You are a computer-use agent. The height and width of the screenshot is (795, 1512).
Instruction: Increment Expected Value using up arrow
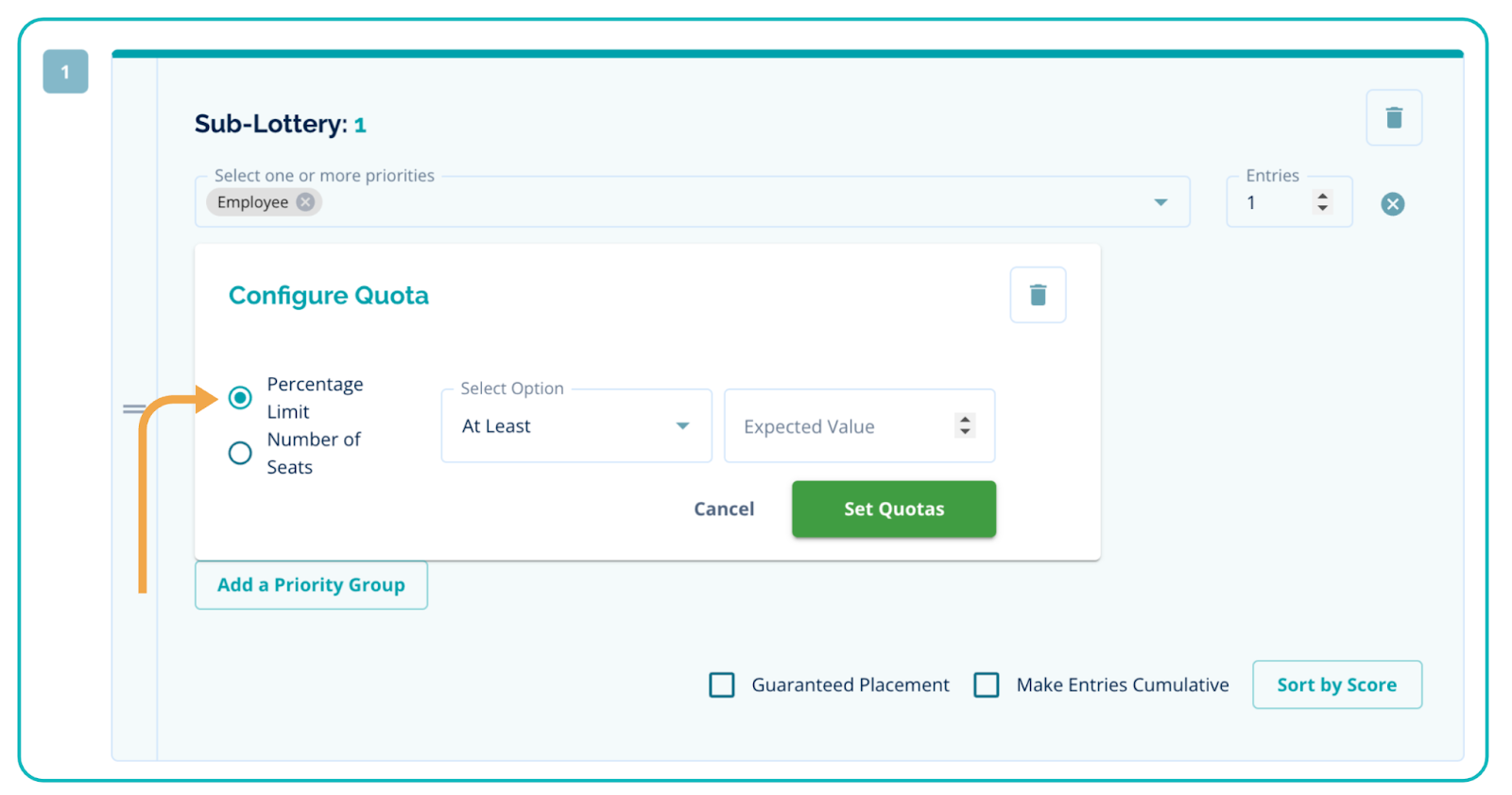pos(965,419)
